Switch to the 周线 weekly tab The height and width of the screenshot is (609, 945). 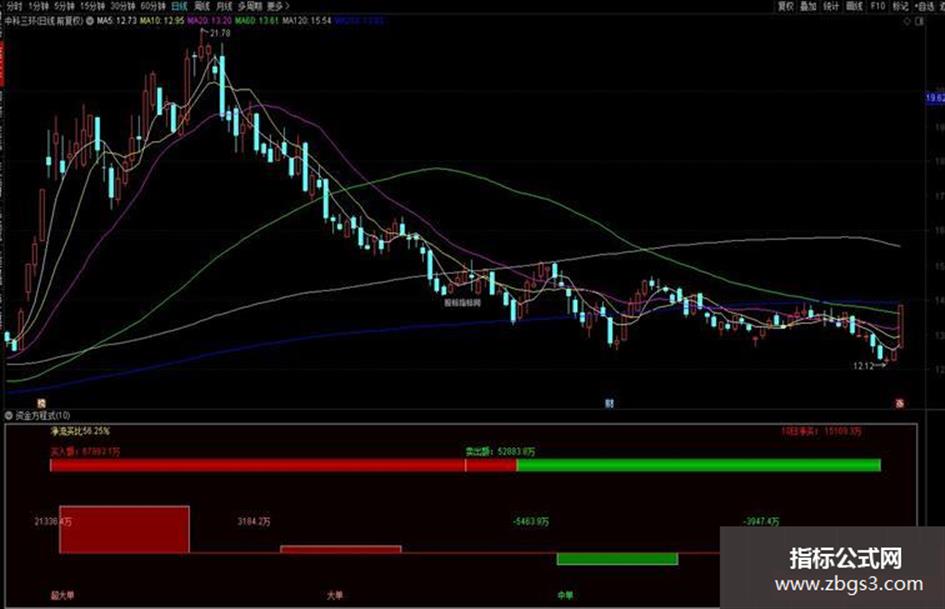[202, 6]
